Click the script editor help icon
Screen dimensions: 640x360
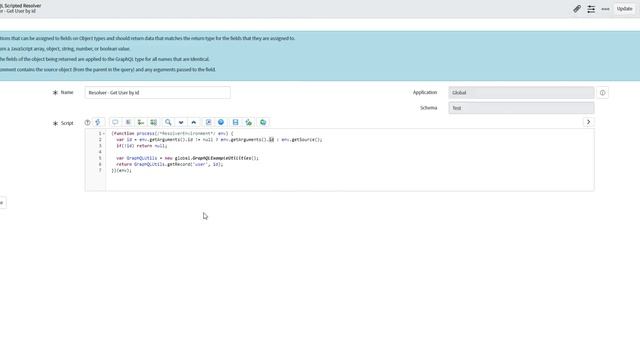(x=87, y=122)
